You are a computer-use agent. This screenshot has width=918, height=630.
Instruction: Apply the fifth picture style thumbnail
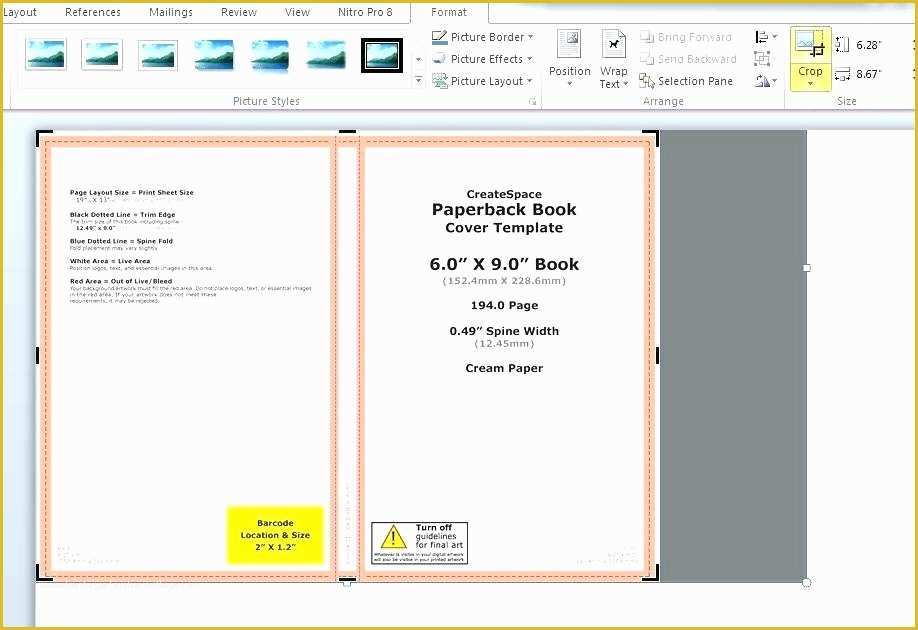coord(269,56)
